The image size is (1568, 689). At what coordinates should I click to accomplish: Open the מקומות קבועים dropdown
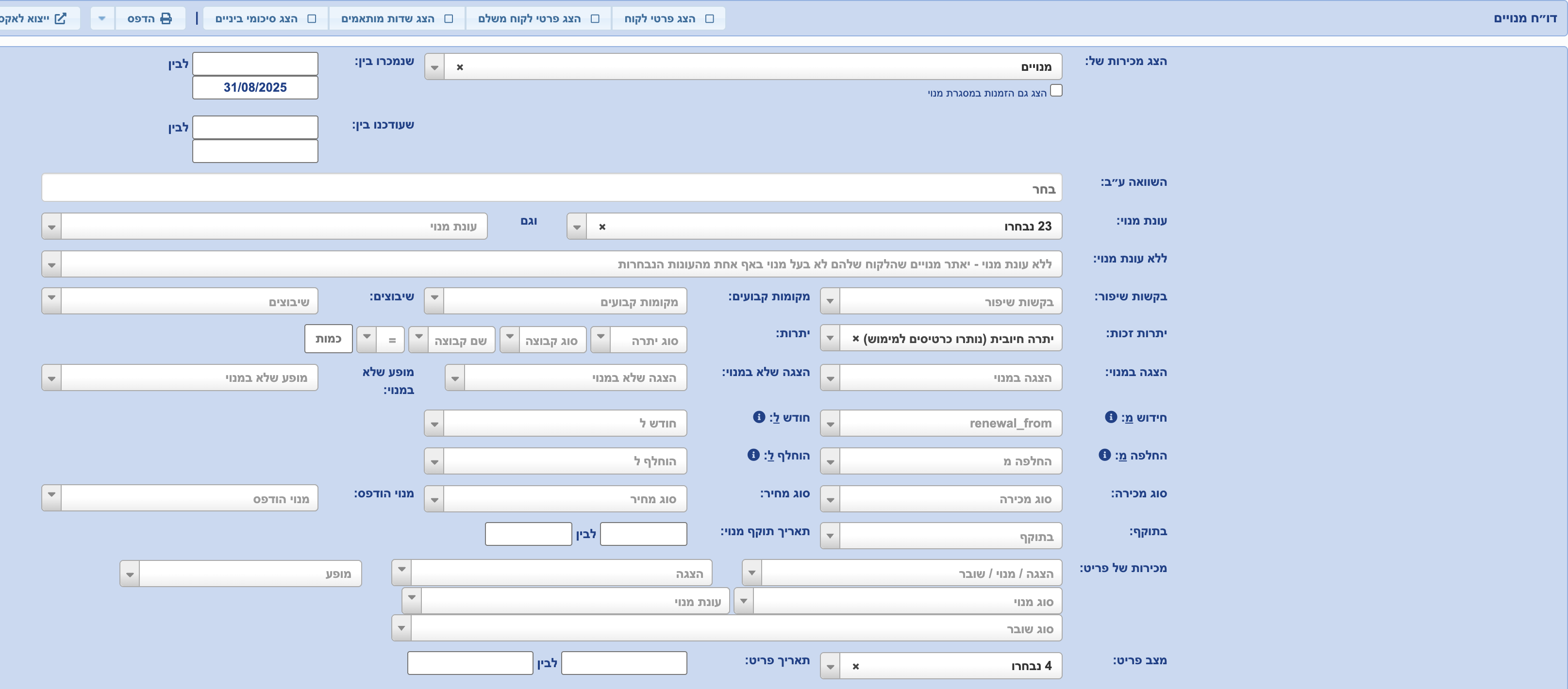[434, 301]
